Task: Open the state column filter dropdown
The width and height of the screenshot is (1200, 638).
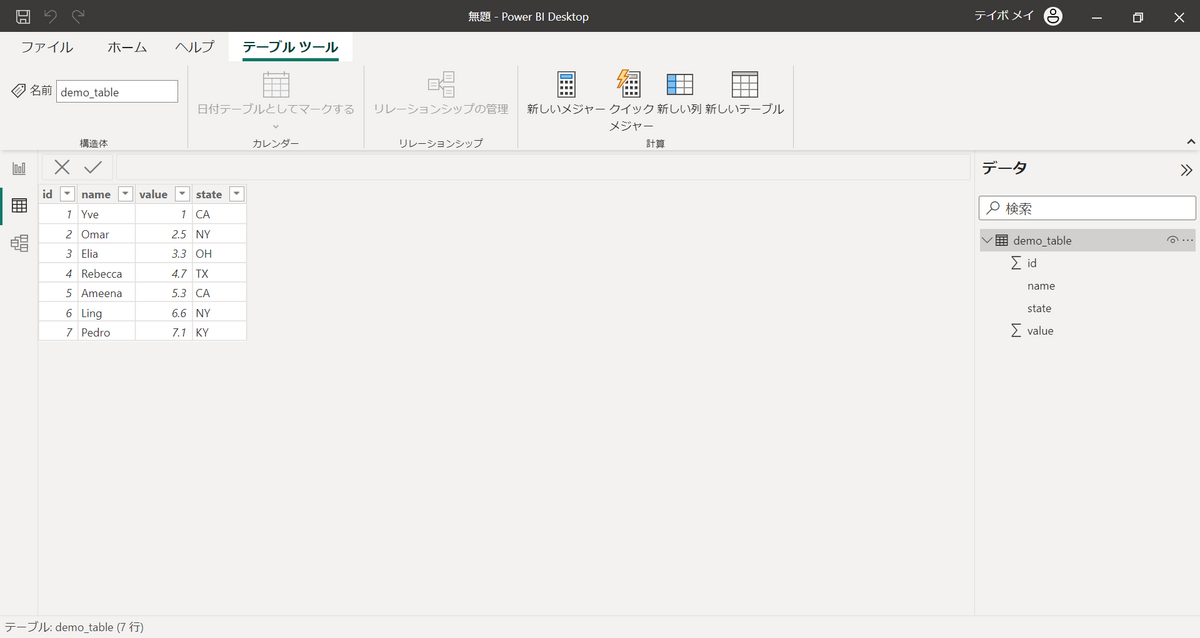Action: tap(236, 193)
